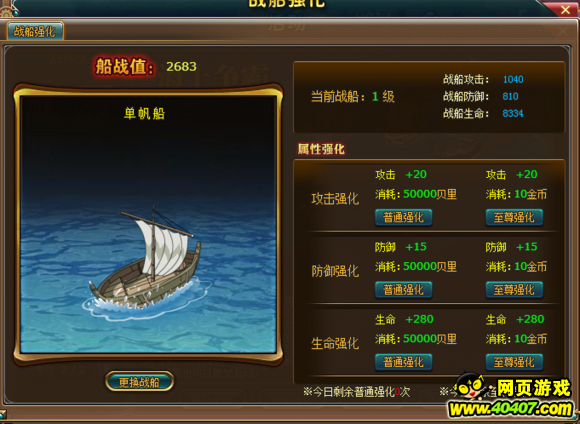Screen dimensions: 580x424
Task: Click the 今日剩余普通强化0次 notice text
Action: point(357,392)
